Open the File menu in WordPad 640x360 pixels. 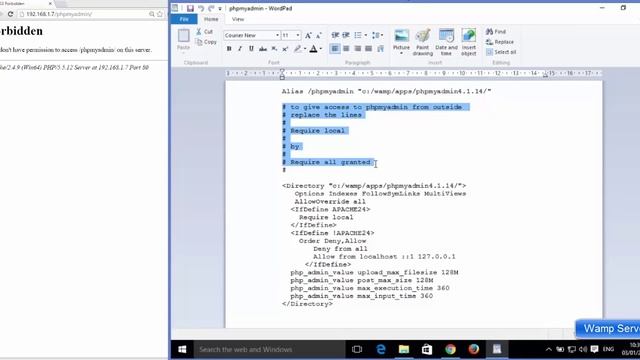[x=184, y=19]
